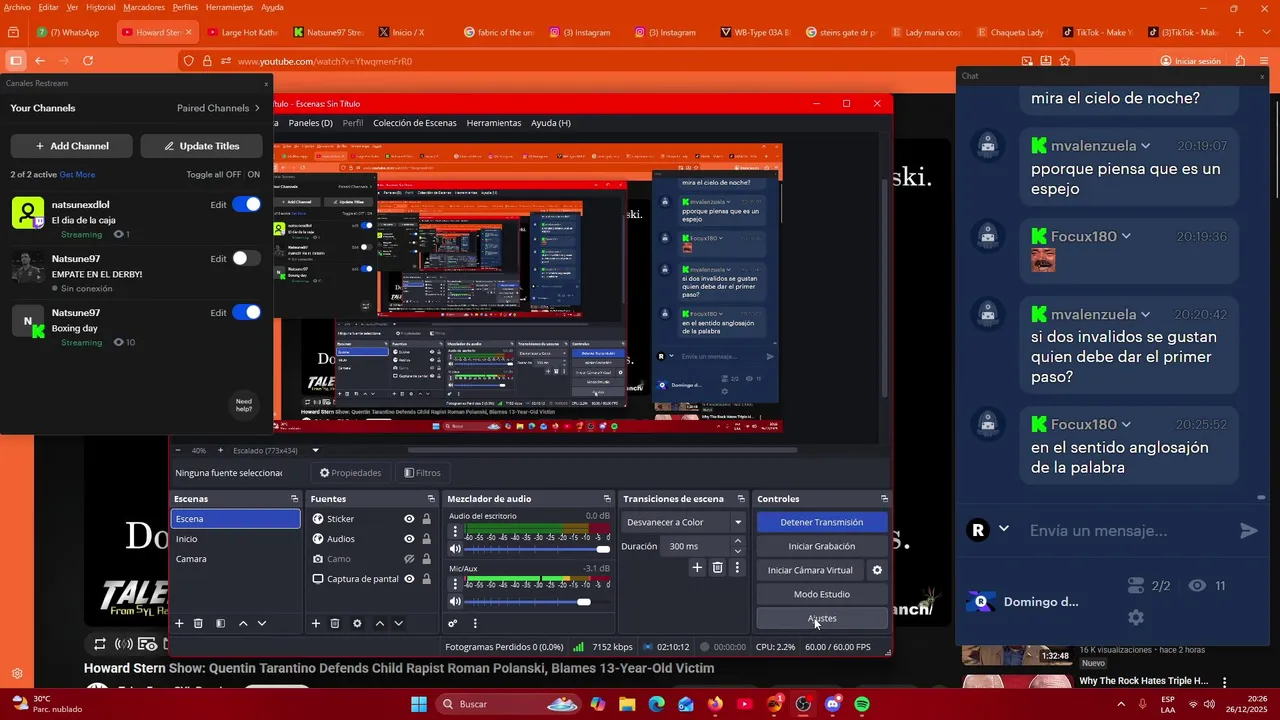Open OBS from Windows taskbar

pyautogui.click(x=803, y=704)
